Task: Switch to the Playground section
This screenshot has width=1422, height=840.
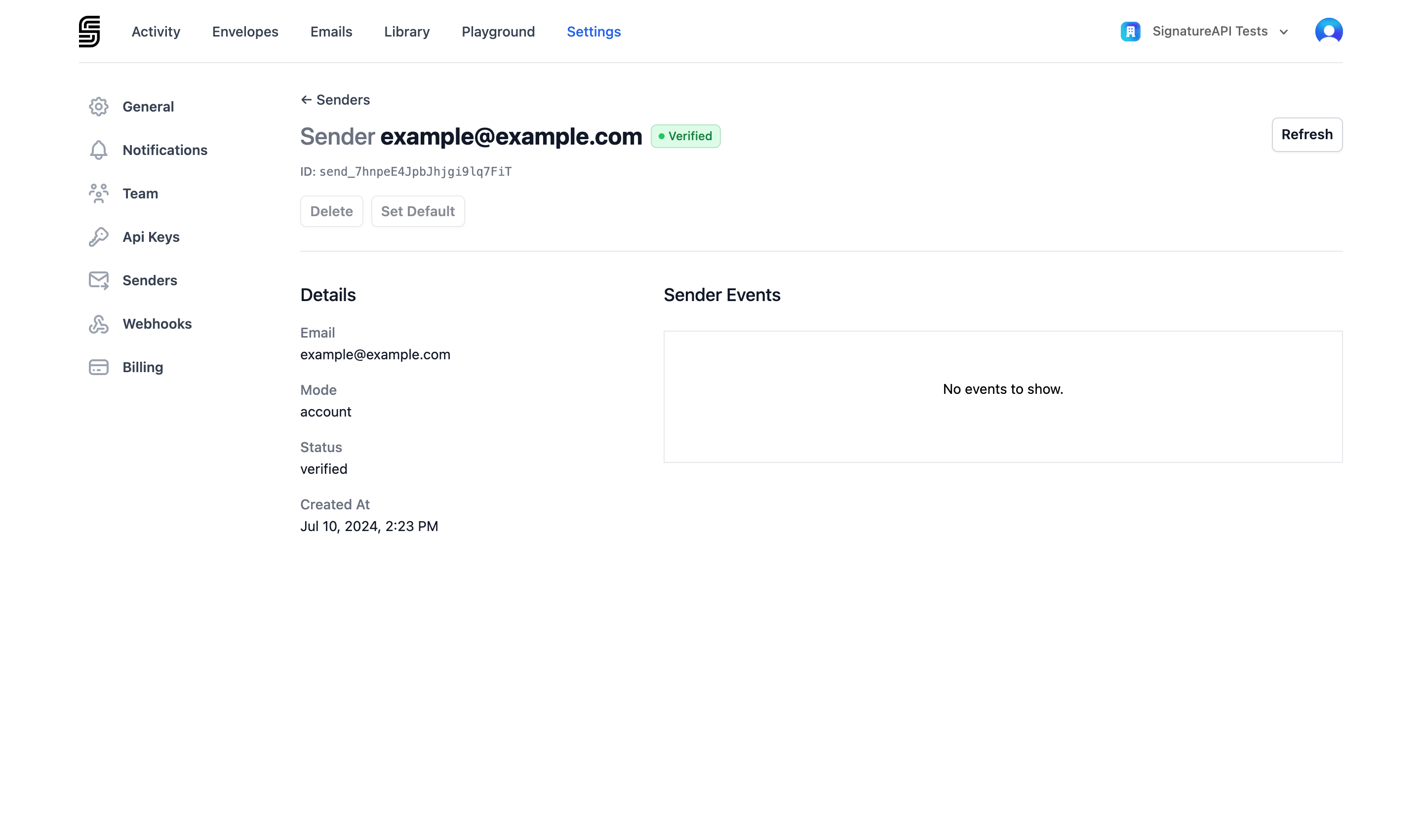Action: pyautogui.click(x=498, y=32)
